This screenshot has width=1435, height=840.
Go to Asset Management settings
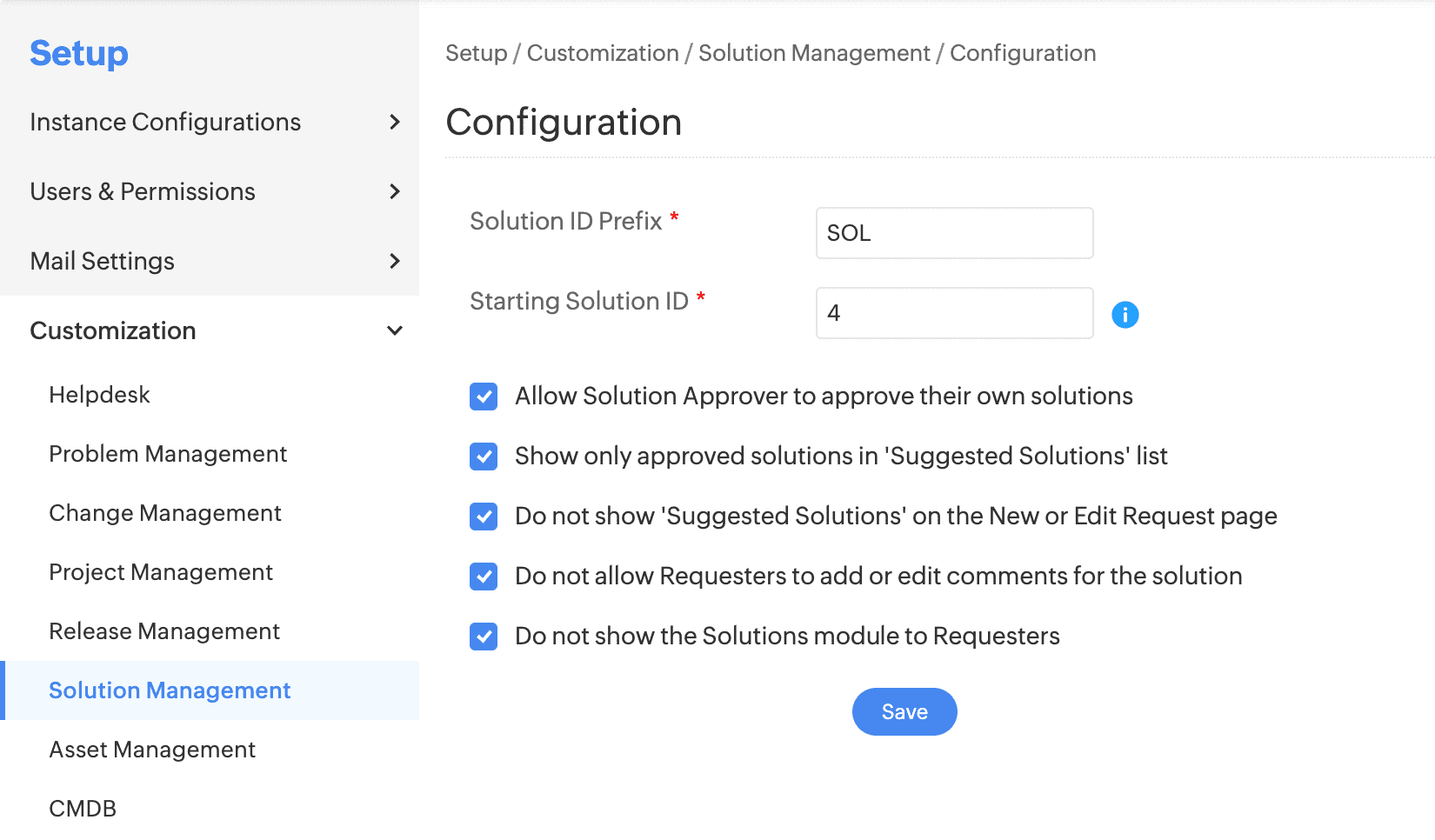pyautogui.click(x=152, y=750)
